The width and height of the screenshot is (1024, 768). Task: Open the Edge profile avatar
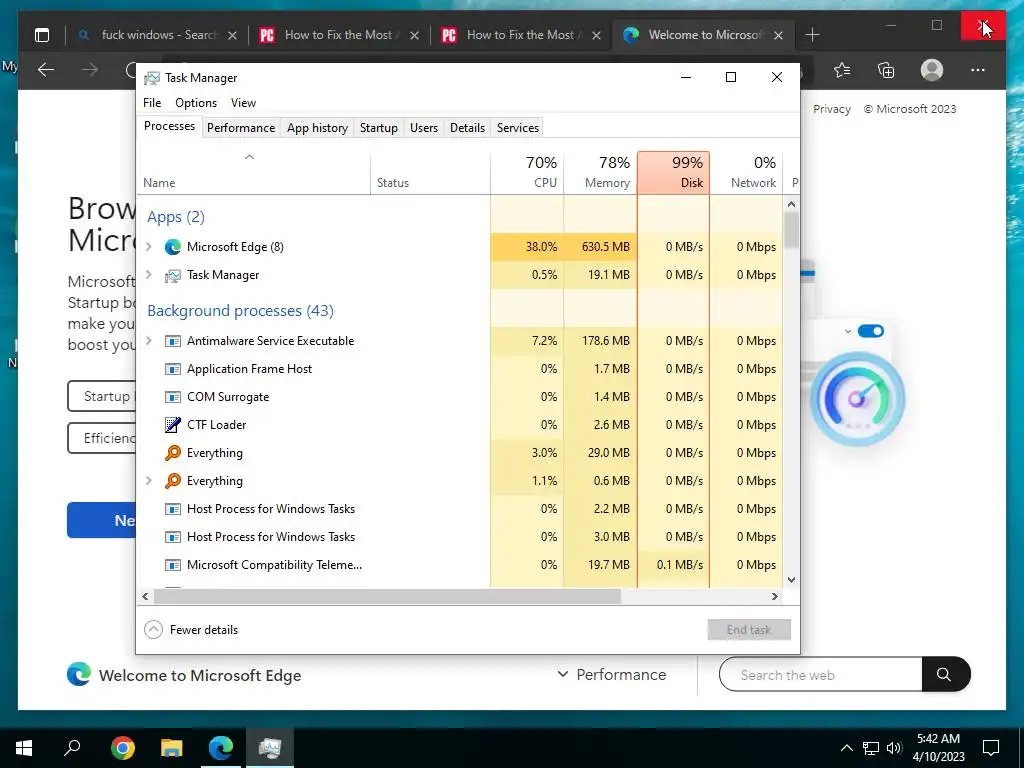932,70
